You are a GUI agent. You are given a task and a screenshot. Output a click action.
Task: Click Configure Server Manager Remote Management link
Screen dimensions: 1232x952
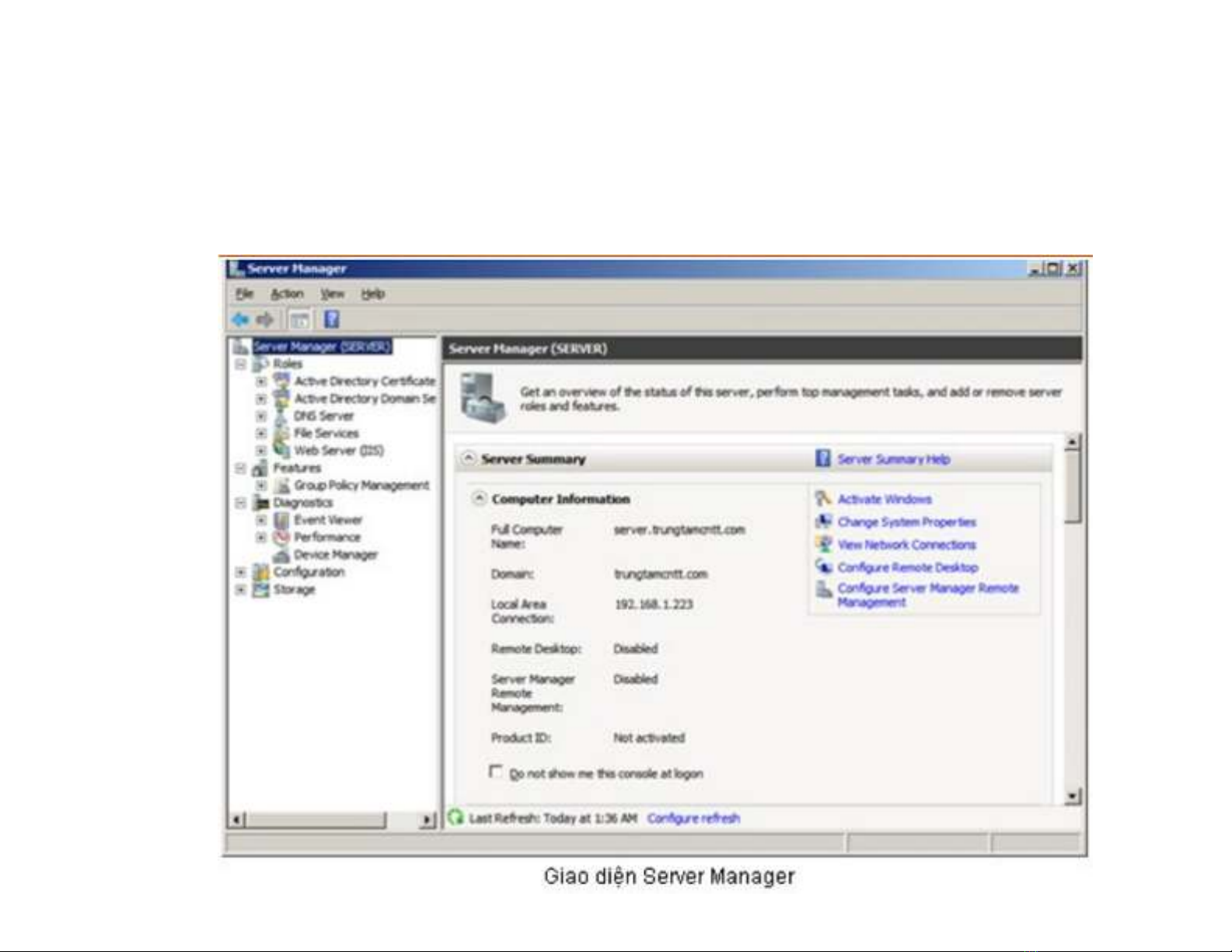(928, 595)
